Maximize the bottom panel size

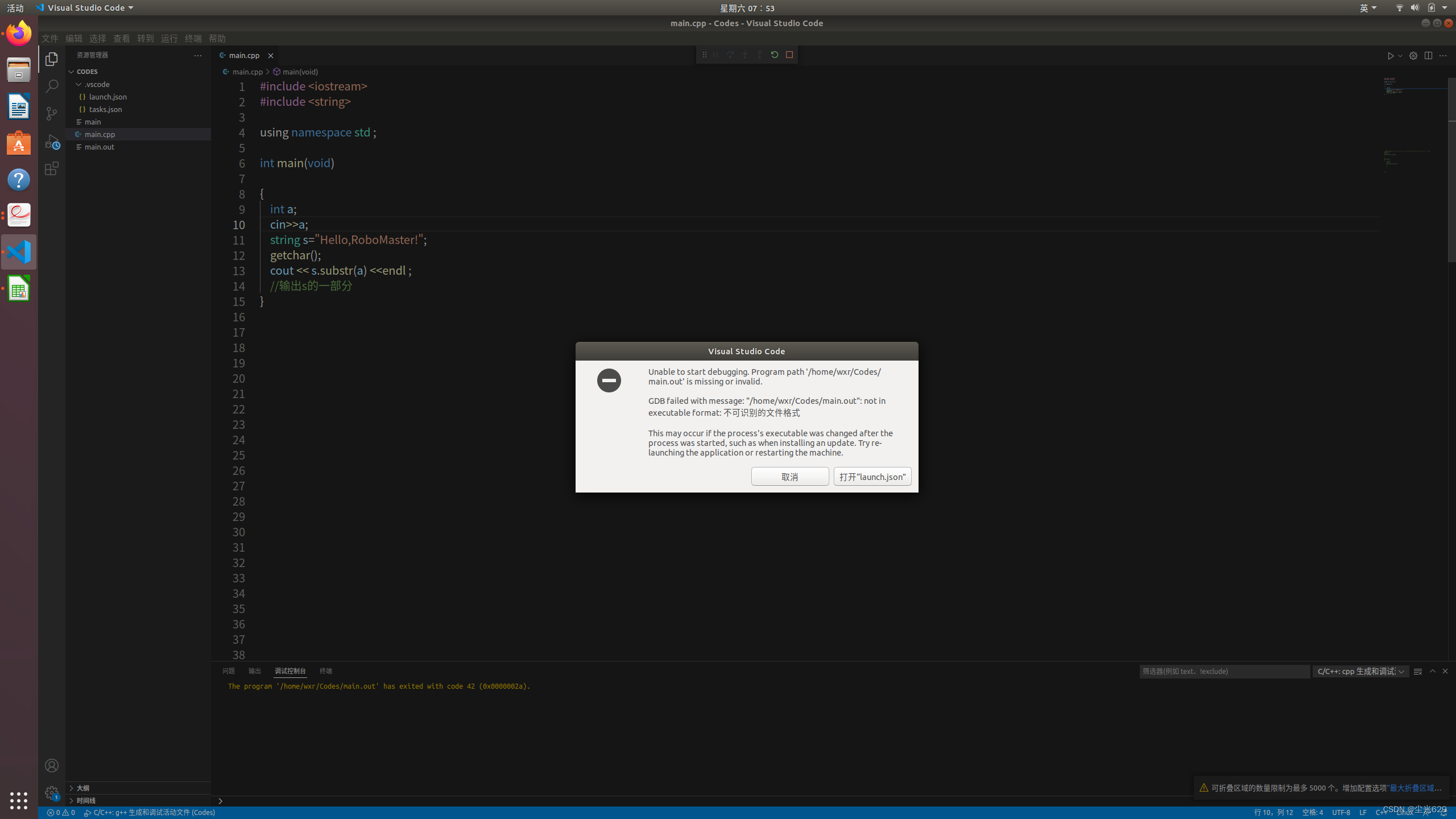1433,672
